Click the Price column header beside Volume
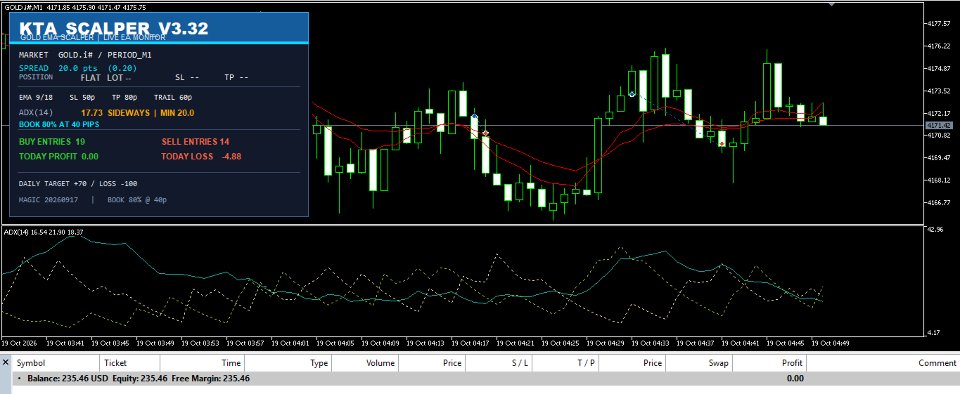Image resolution: width=960 pixels, height=394 pixels. (432, 363)
